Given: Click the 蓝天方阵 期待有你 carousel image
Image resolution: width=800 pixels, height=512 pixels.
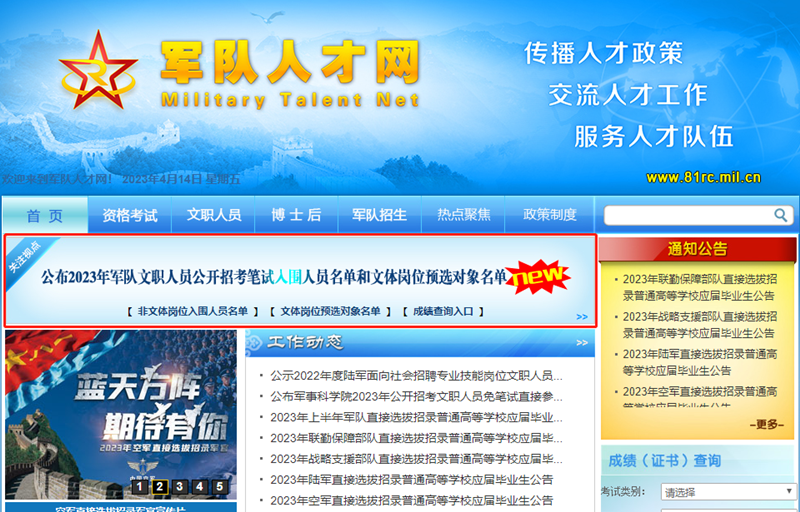Looking at the screenshot, I should [x=121, y=414].
